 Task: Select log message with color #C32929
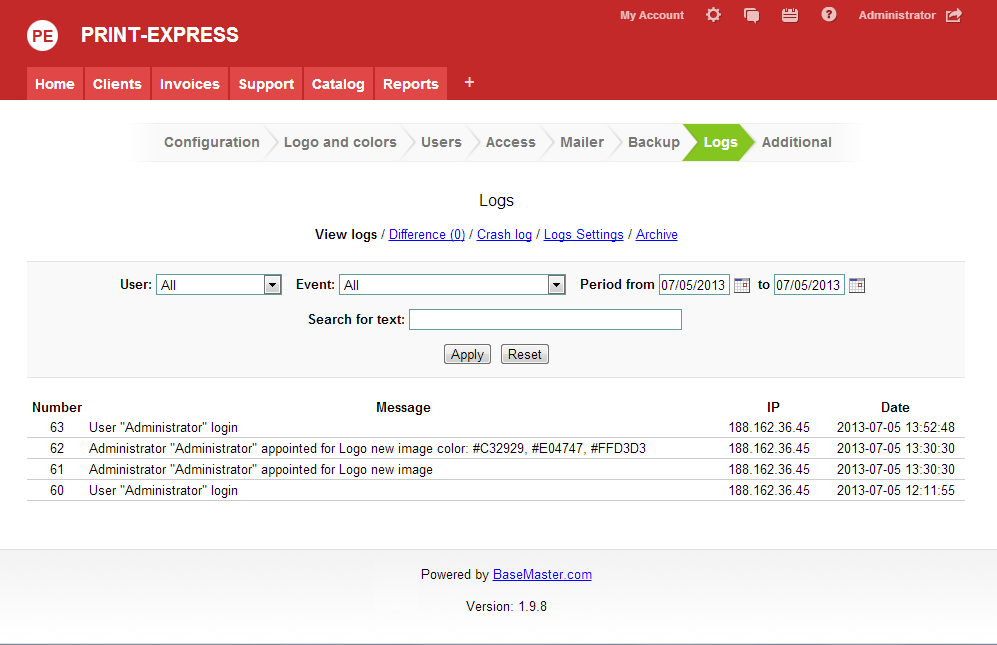(368, 448)
